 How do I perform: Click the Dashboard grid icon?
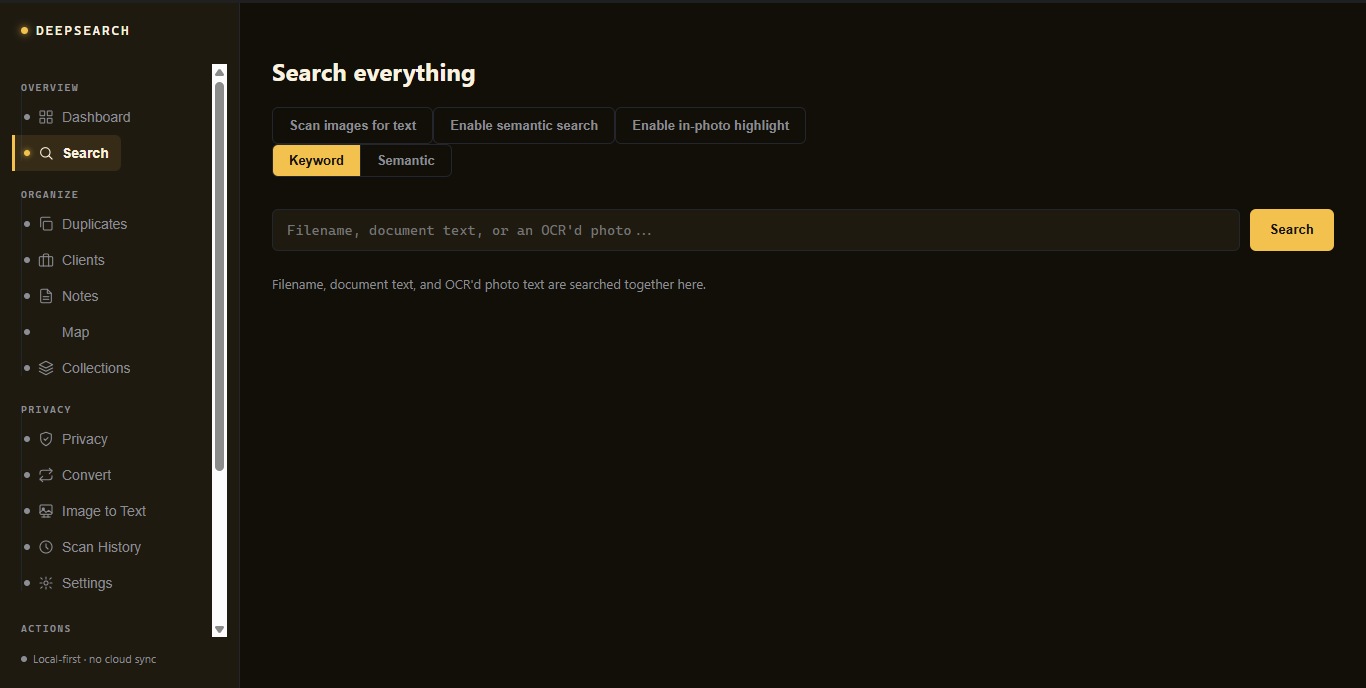[x=46, y=117]
